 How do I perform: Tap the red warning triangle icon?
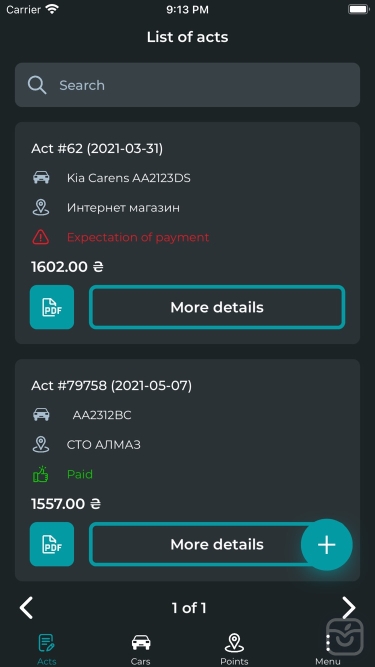click(41, 237)
